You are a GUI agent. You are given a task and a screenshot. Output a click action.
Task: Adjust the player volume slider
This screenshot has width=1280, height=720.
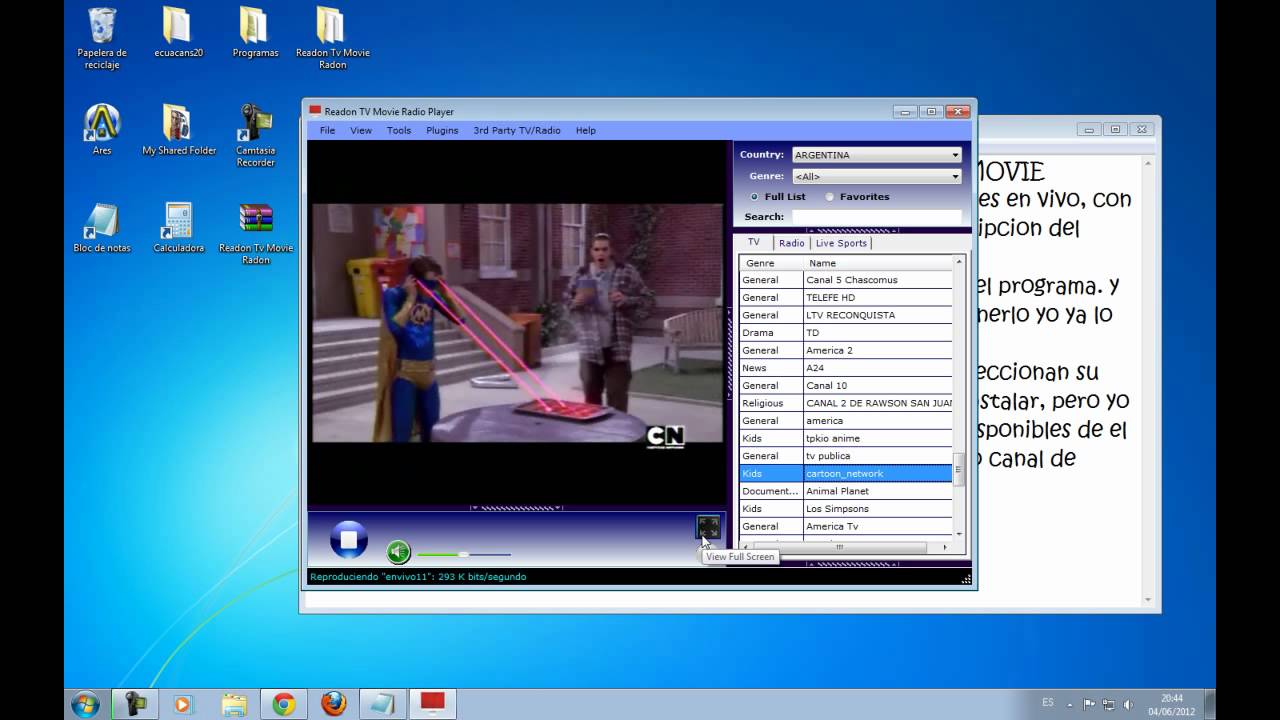pyautogui.click(x=463, y=554)
